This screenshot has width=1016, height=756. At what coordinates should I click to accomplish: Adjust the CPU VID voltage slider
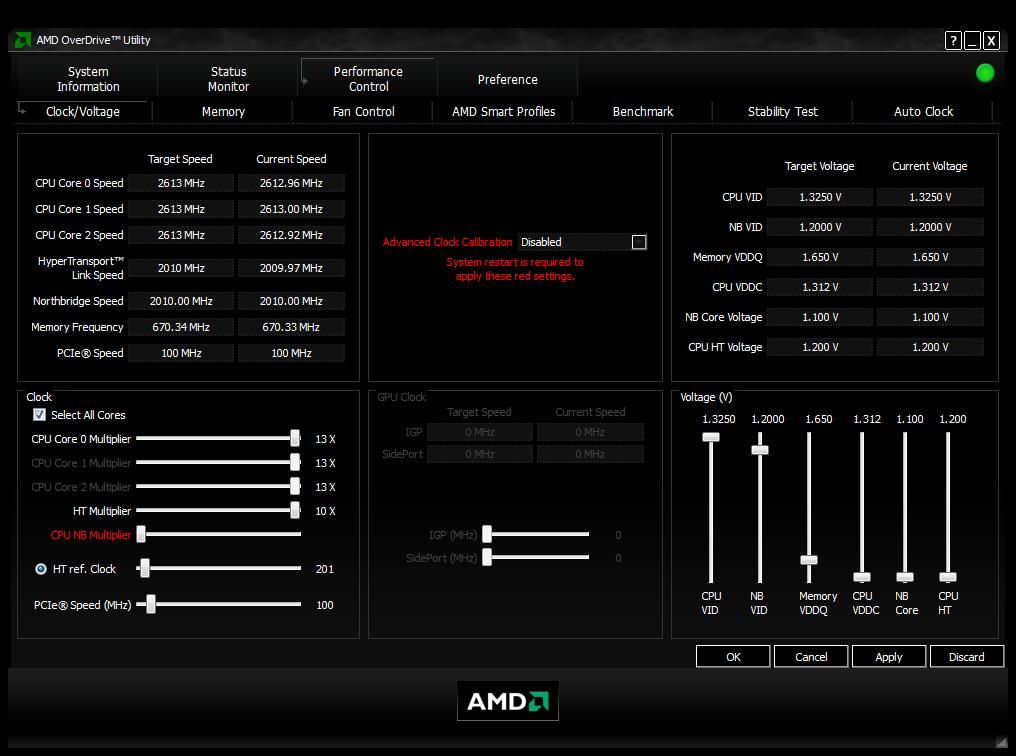(x=712, y=437)
